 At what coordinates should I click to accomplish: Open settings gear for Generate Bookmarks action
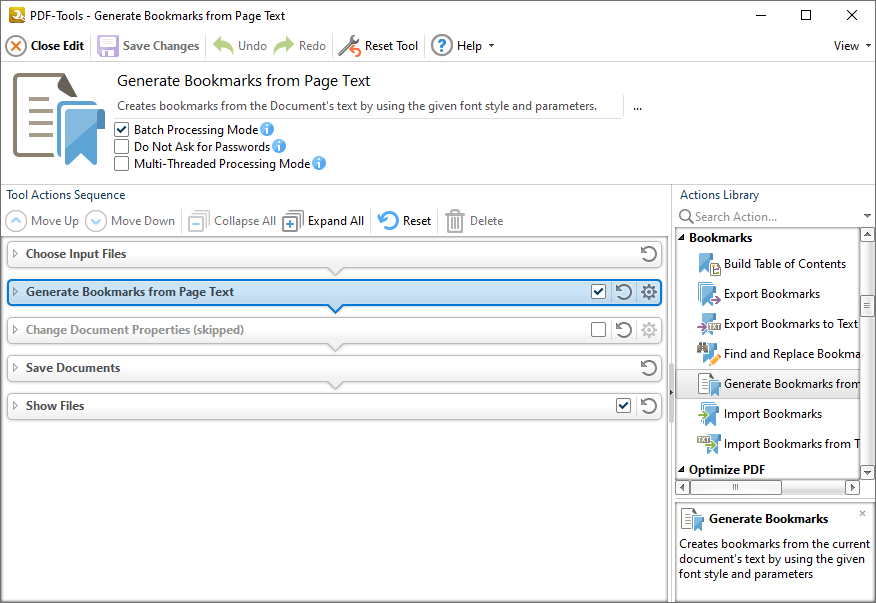click(x=649, y=292)
